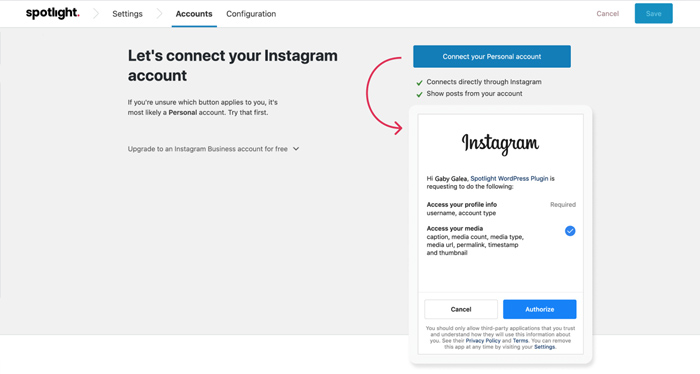Click the 'Let's connect your Instagram account' heading
700x374 pixels.
pyautogui.click(x=233, y=65)
